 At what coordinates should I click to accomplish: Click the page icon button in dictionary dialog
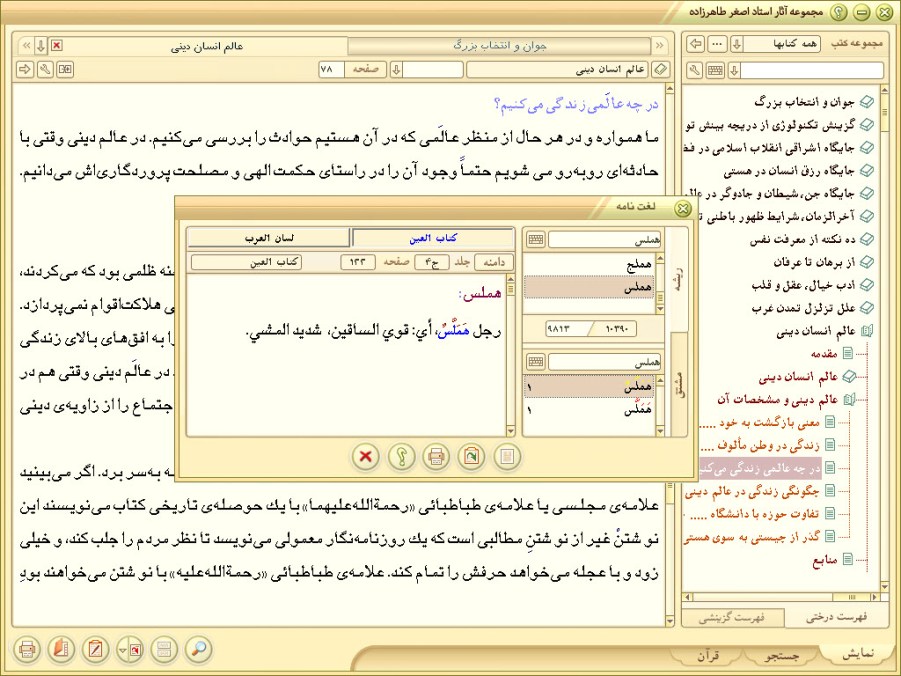[507, 456]
